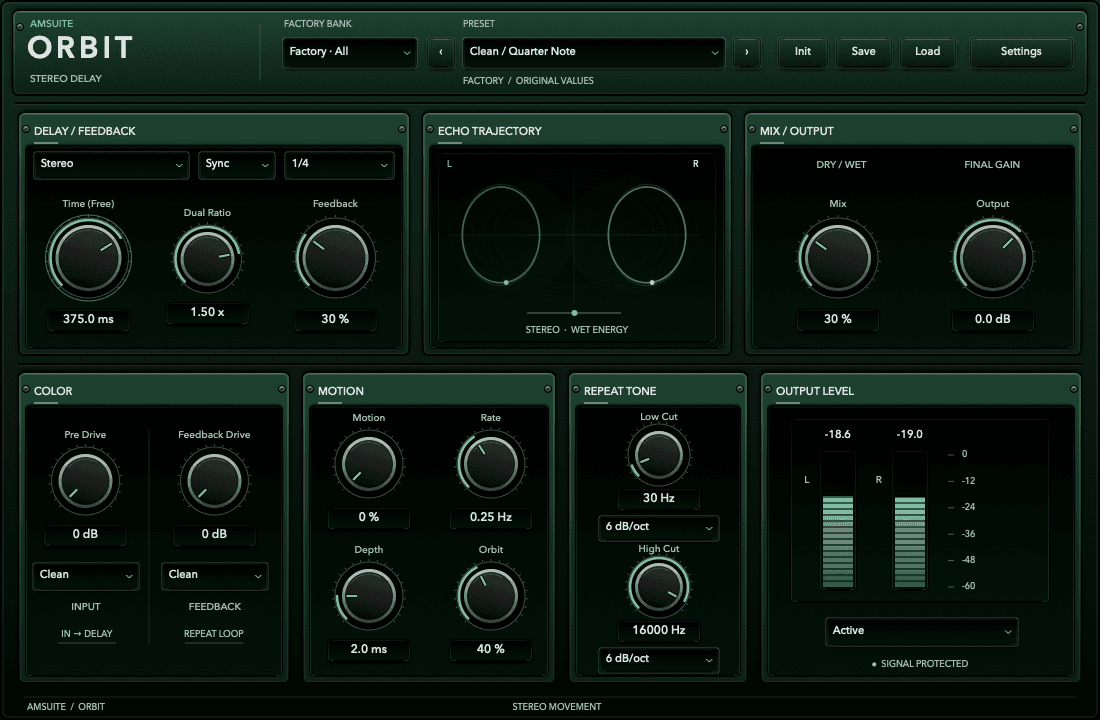Click the 30 % mix value field
The height and width of the screenshot is (720, 1100).
(x=838, y=319)
